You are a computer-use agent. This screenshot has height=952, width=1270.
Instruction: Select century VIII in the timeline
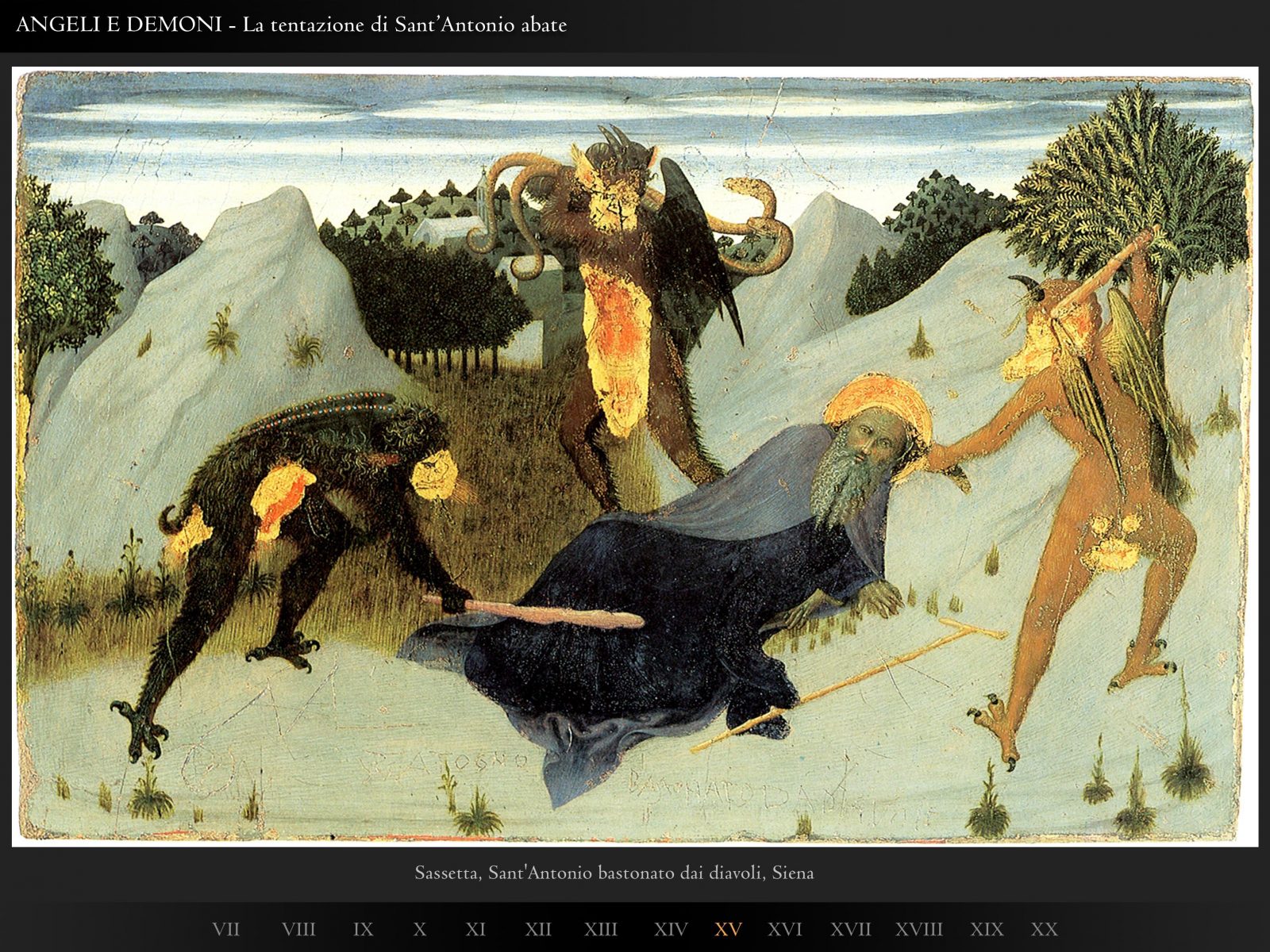click(298, 929)
